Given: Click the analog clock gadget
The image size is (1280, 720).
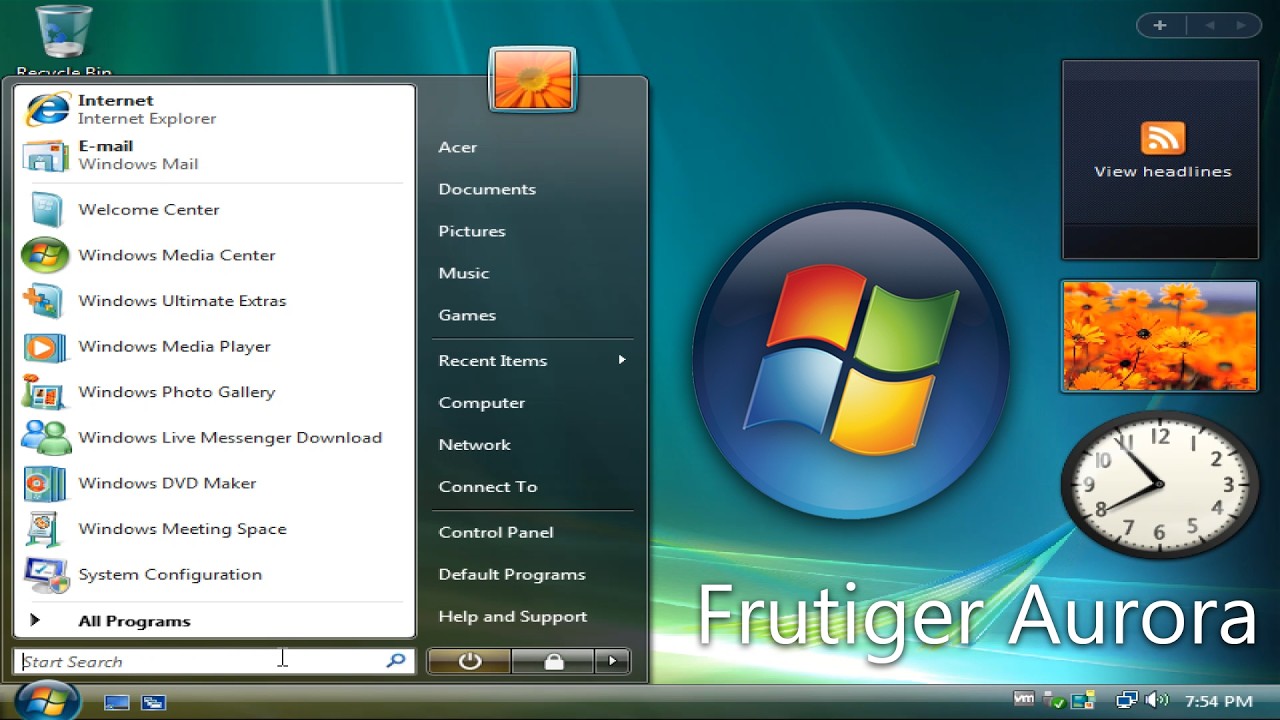Looking at the screenshot, I should click(x=1160, y=485).
